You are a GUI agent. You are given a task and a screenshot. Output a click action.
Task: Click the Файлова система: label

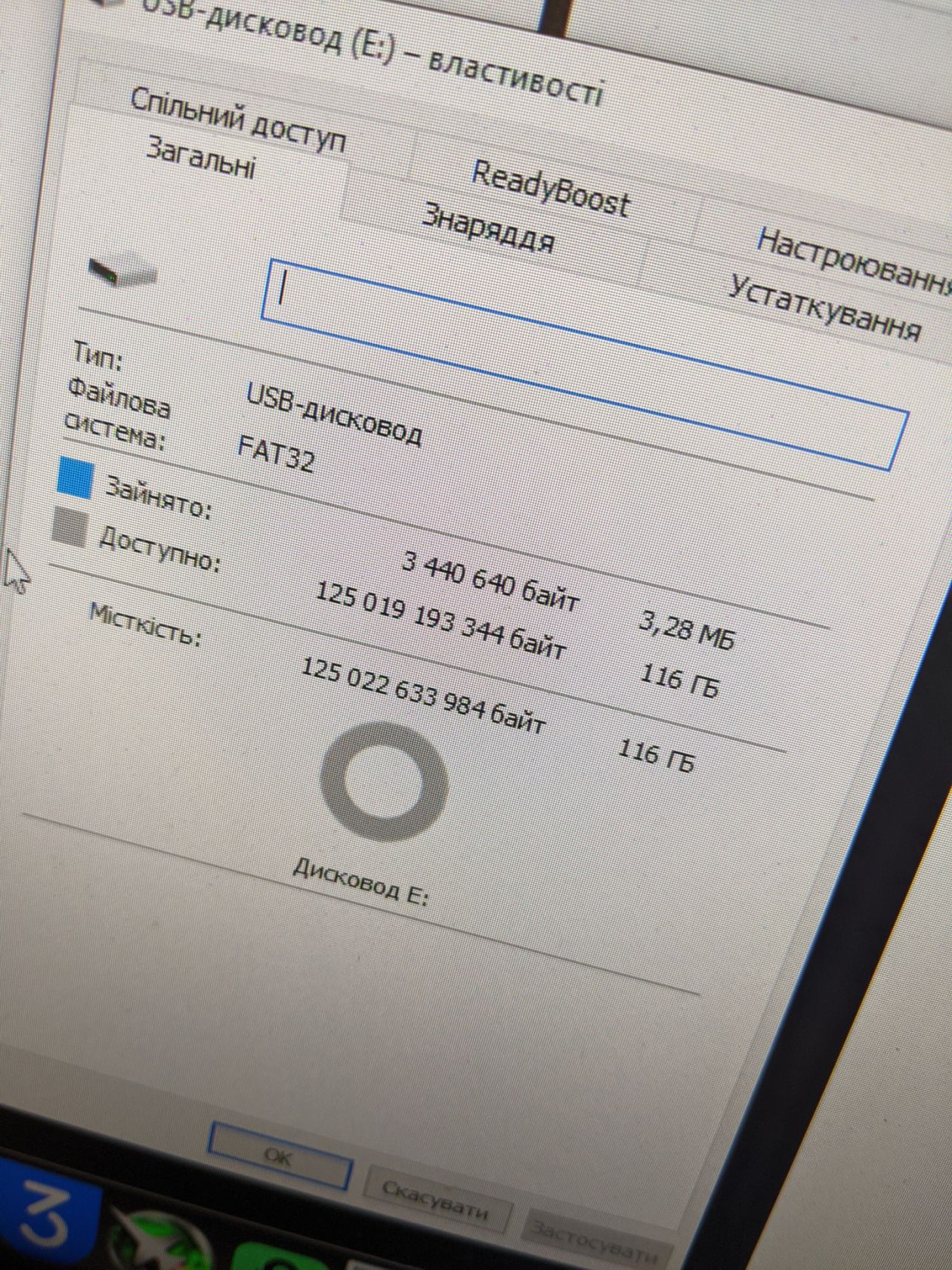coord(117,414)
